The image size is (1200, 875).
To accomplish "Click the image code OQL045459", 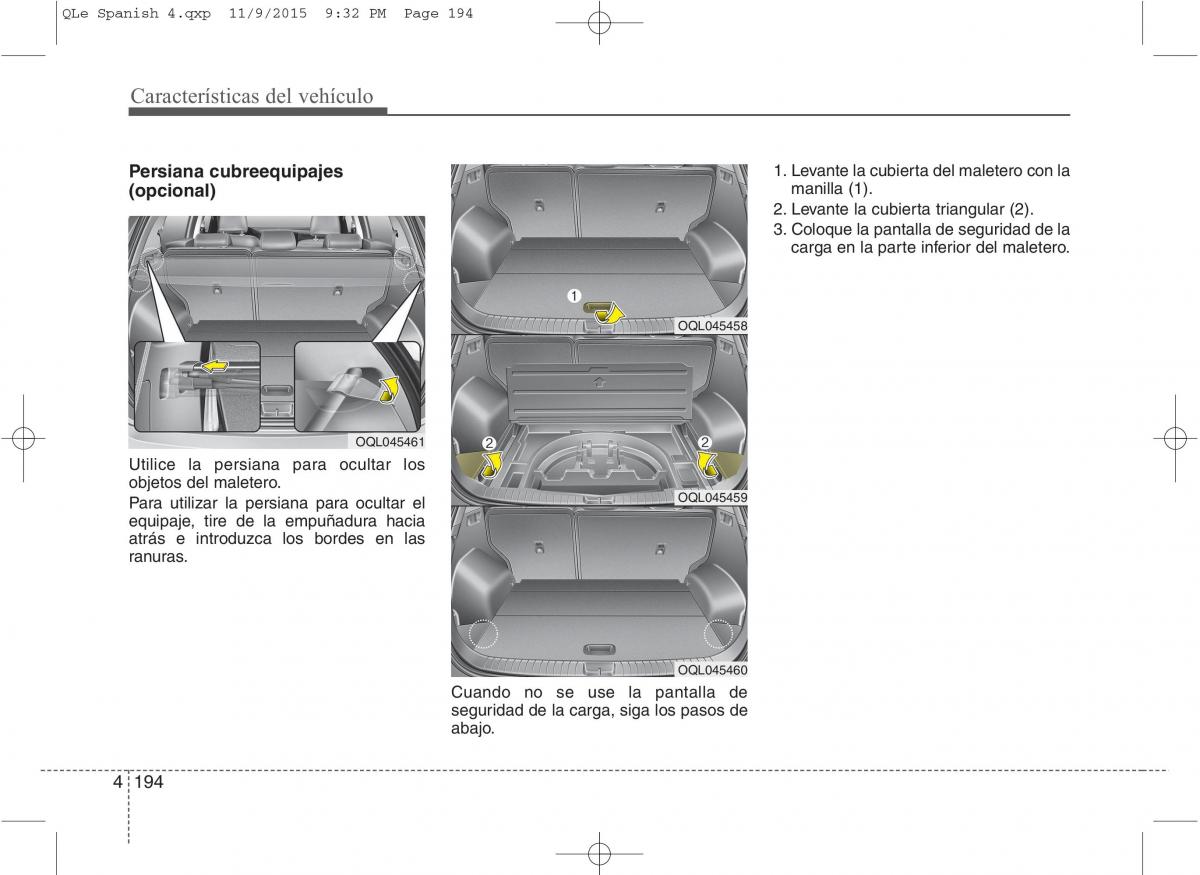I will (x=712, y=497).
